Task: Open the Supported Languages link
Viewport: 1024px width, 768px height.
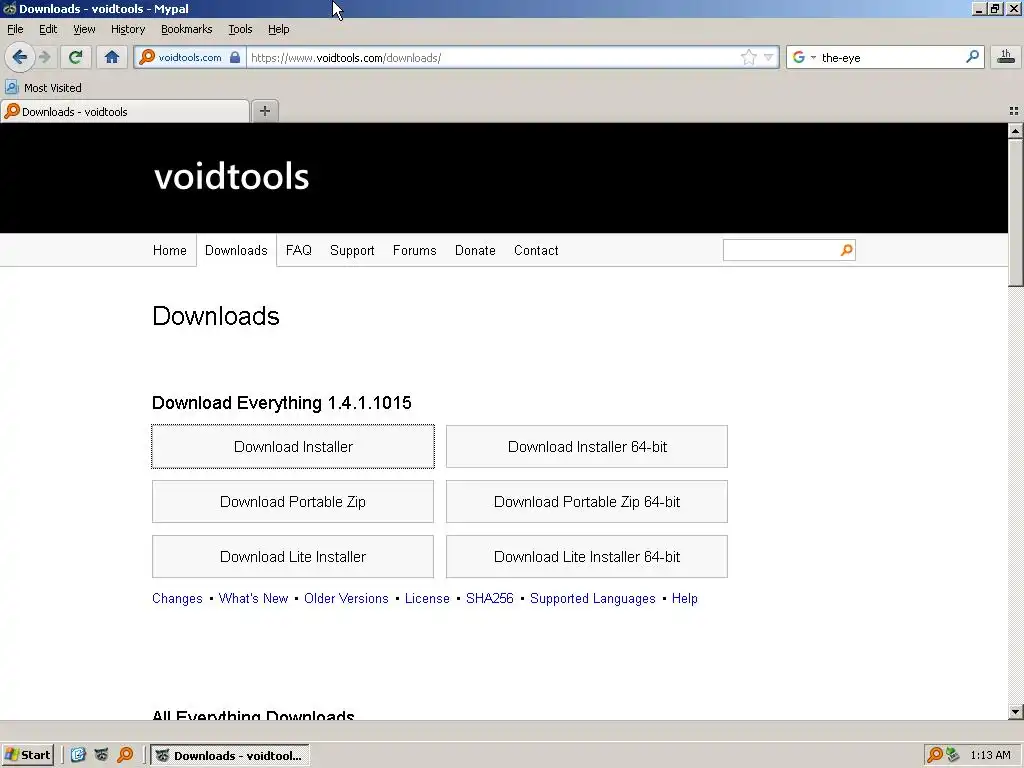Action: (592, 599)
